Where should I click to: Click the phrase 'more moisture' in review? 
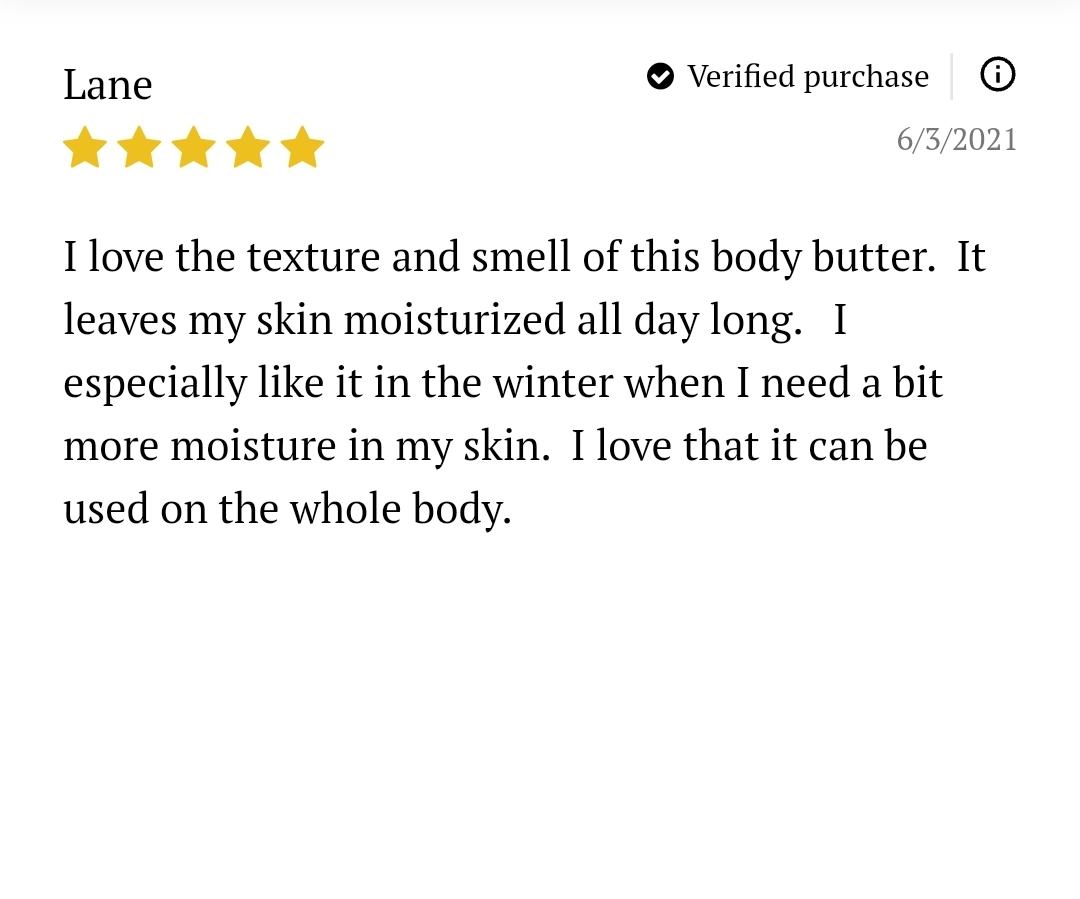coord(200,446)
